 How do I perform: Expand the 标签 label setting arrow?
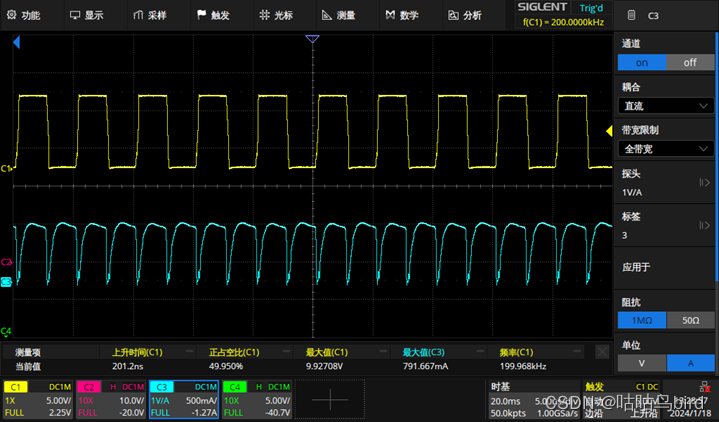pos(704,225)
